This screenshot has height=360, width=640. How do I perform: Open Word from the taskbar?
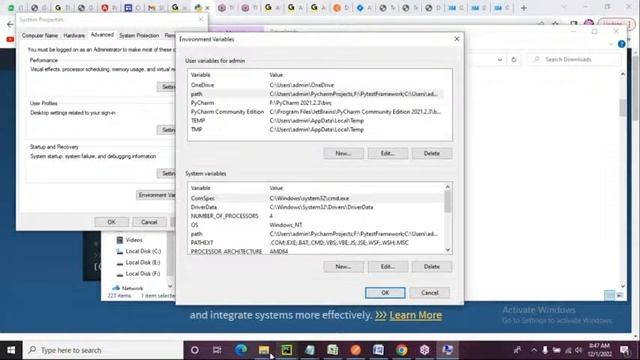tap(378, 350)
